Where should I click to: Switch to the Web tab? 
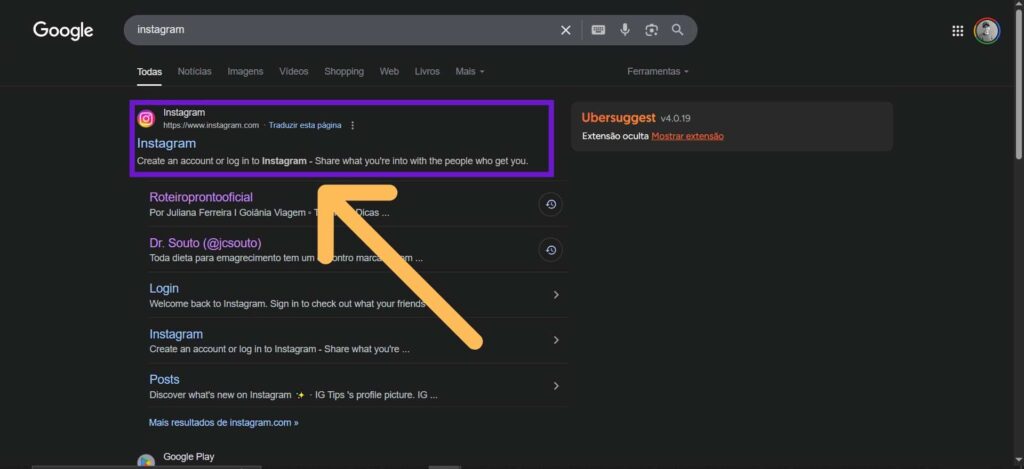click(389, 71)
